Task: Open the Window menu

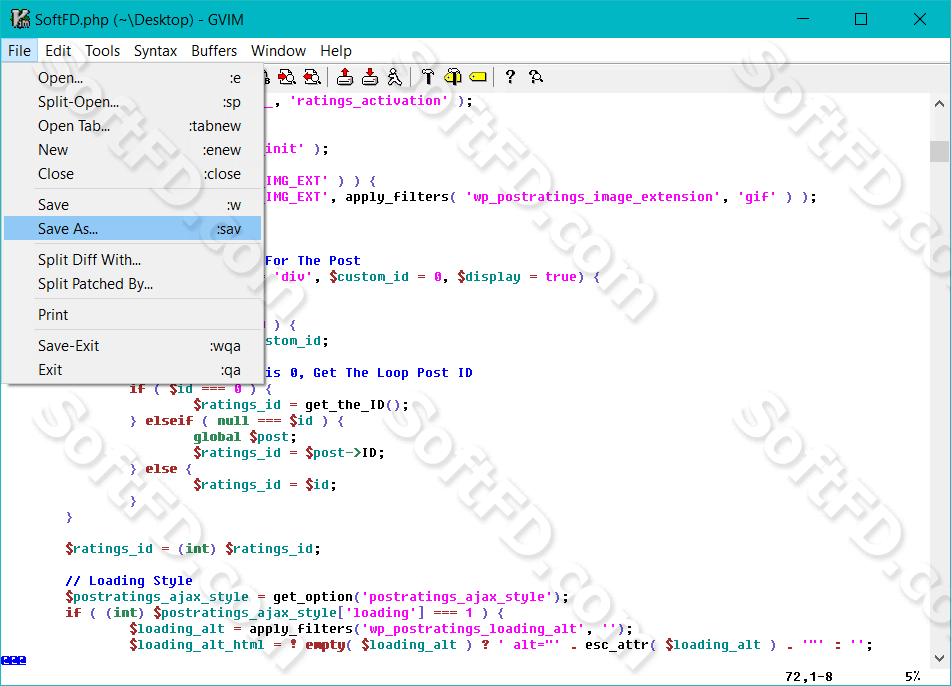Action: pos(278,51)
